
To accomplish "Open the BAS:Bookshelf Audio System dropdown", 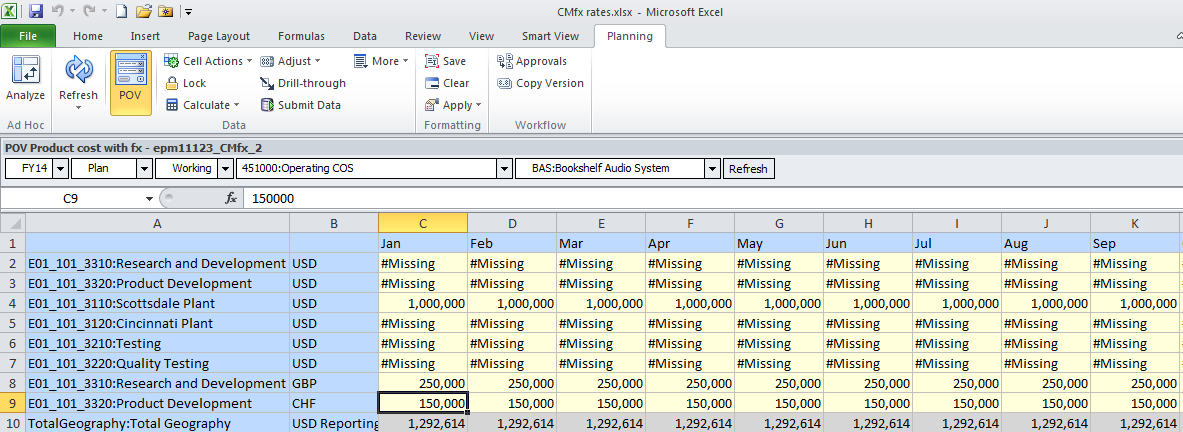I will click(712, 169).
